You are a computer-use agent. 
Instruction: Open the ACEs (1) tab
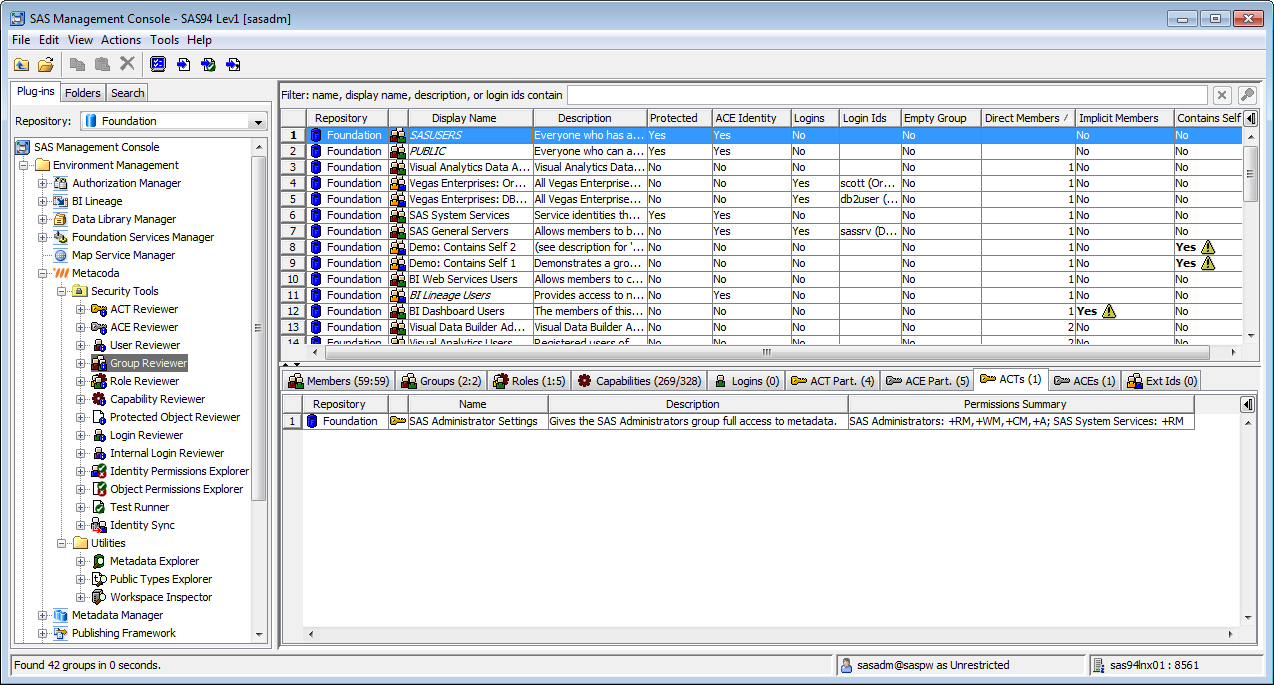tap(1084, 380)
